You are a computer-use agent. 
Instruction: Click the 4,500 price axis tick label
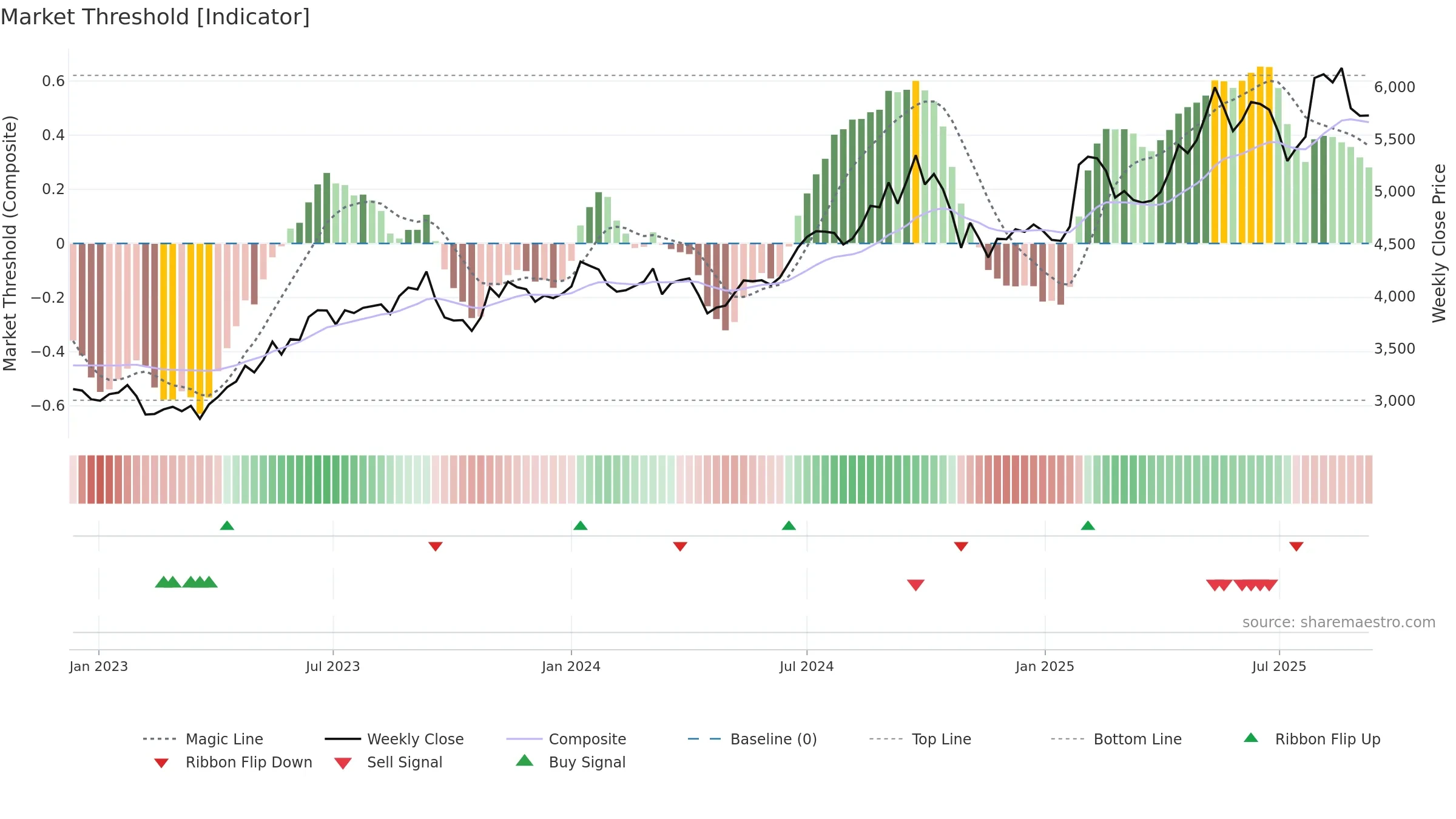point(1395,244)
